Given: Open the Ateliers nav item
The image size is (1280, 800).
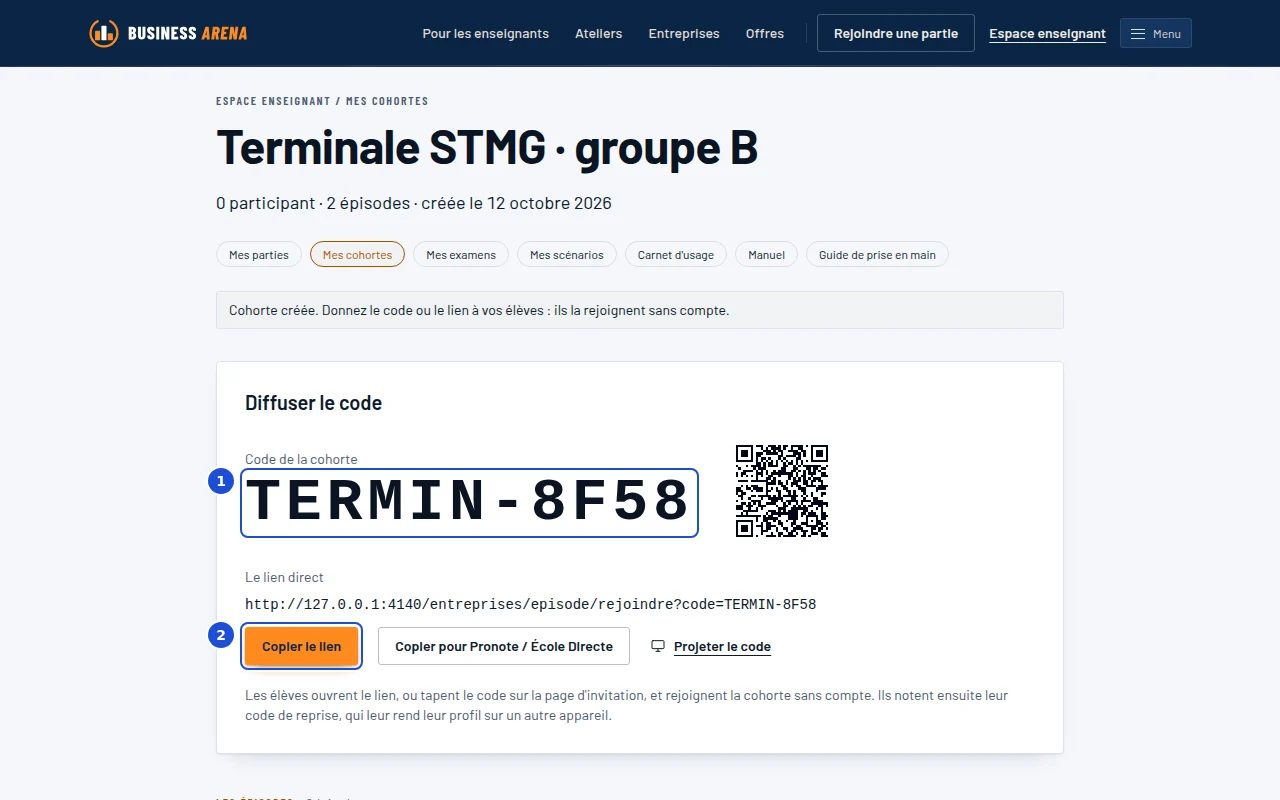Looking at the screenshot, I should pos(599,33).
